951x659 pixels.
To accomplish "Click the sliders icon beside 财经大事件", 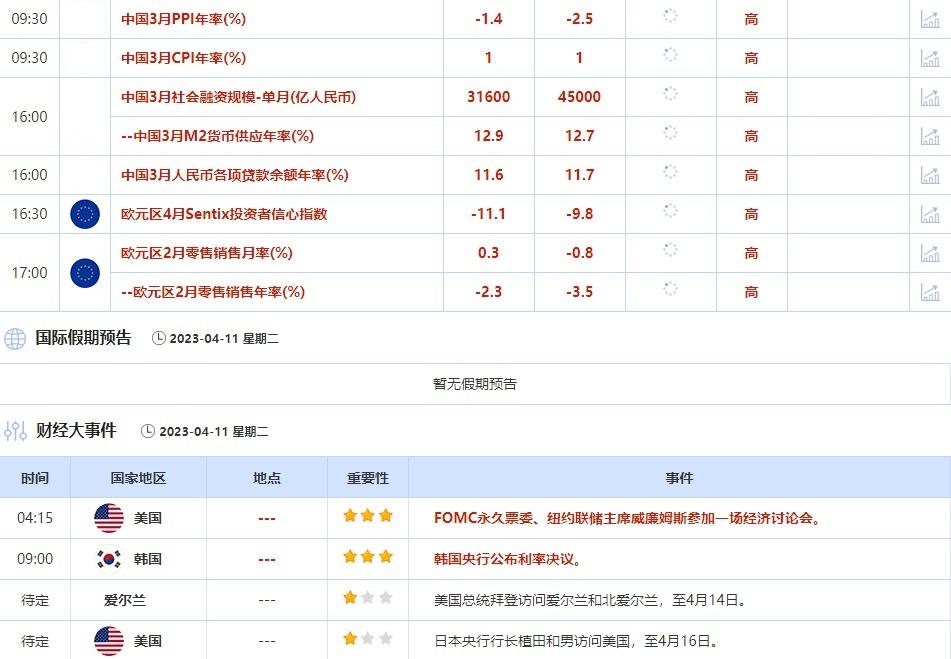I will 15,430.
